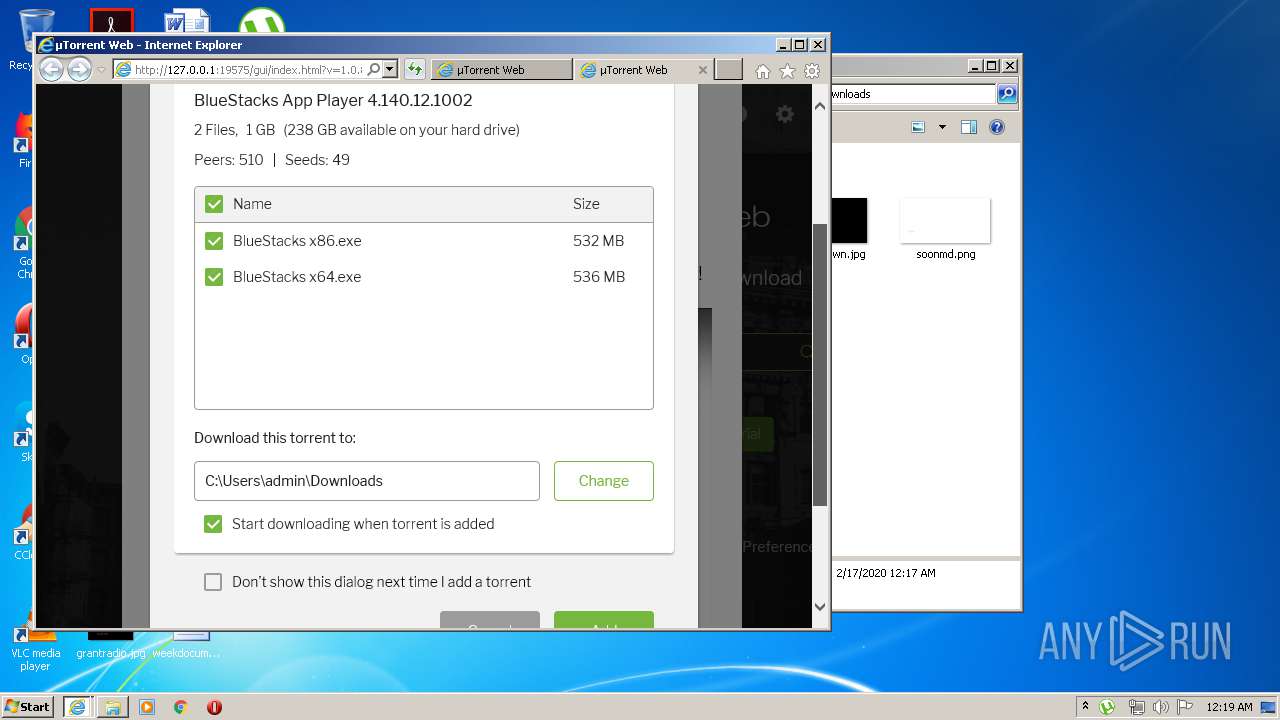This screenshot has width=1280, height=720.
Task: Open Favorites star icon
Action: coord(787,71)
